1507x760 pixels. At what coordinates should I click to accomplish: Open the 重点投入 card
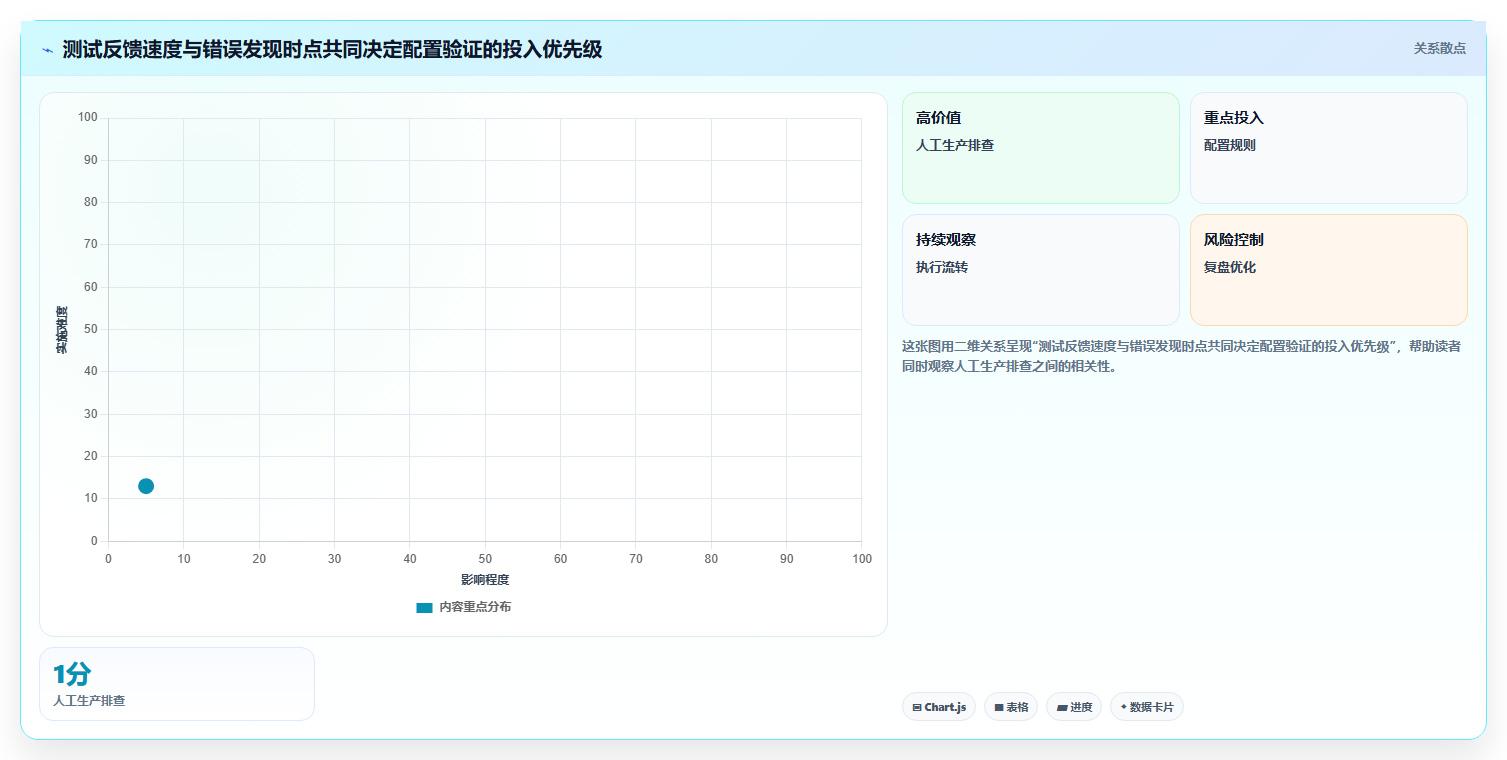pyautogui.click(x=1329, y=148)
